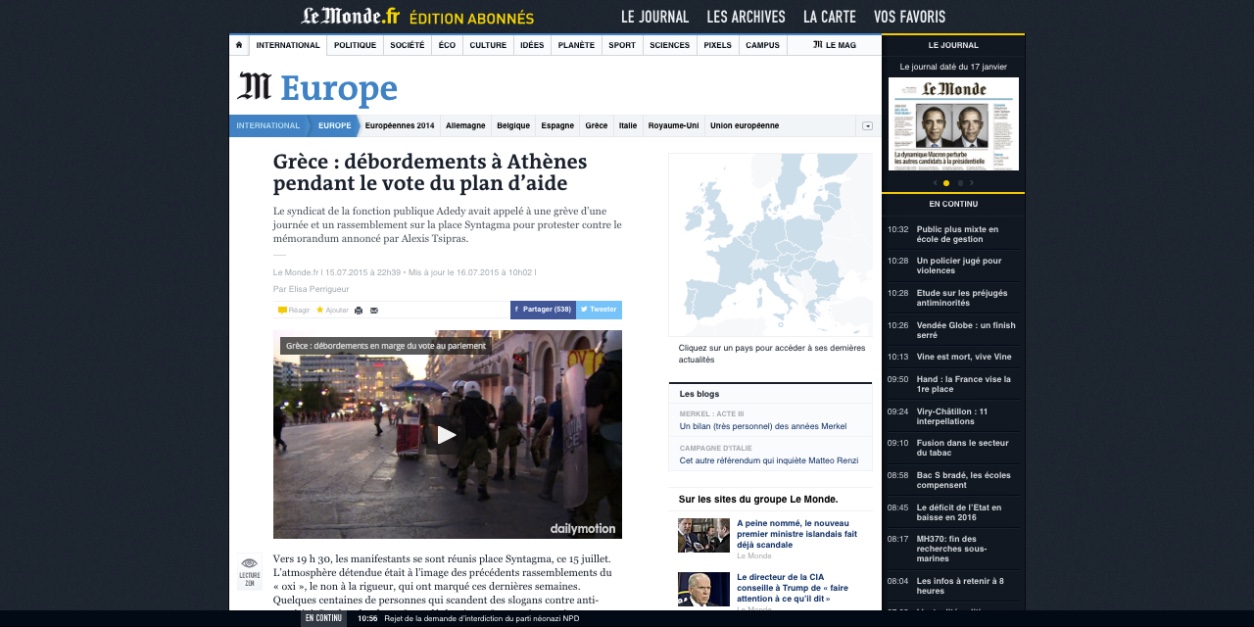Click the Europe map to pick a country
The width and height of the screenshot is (1254, 627).
point(770,244)
